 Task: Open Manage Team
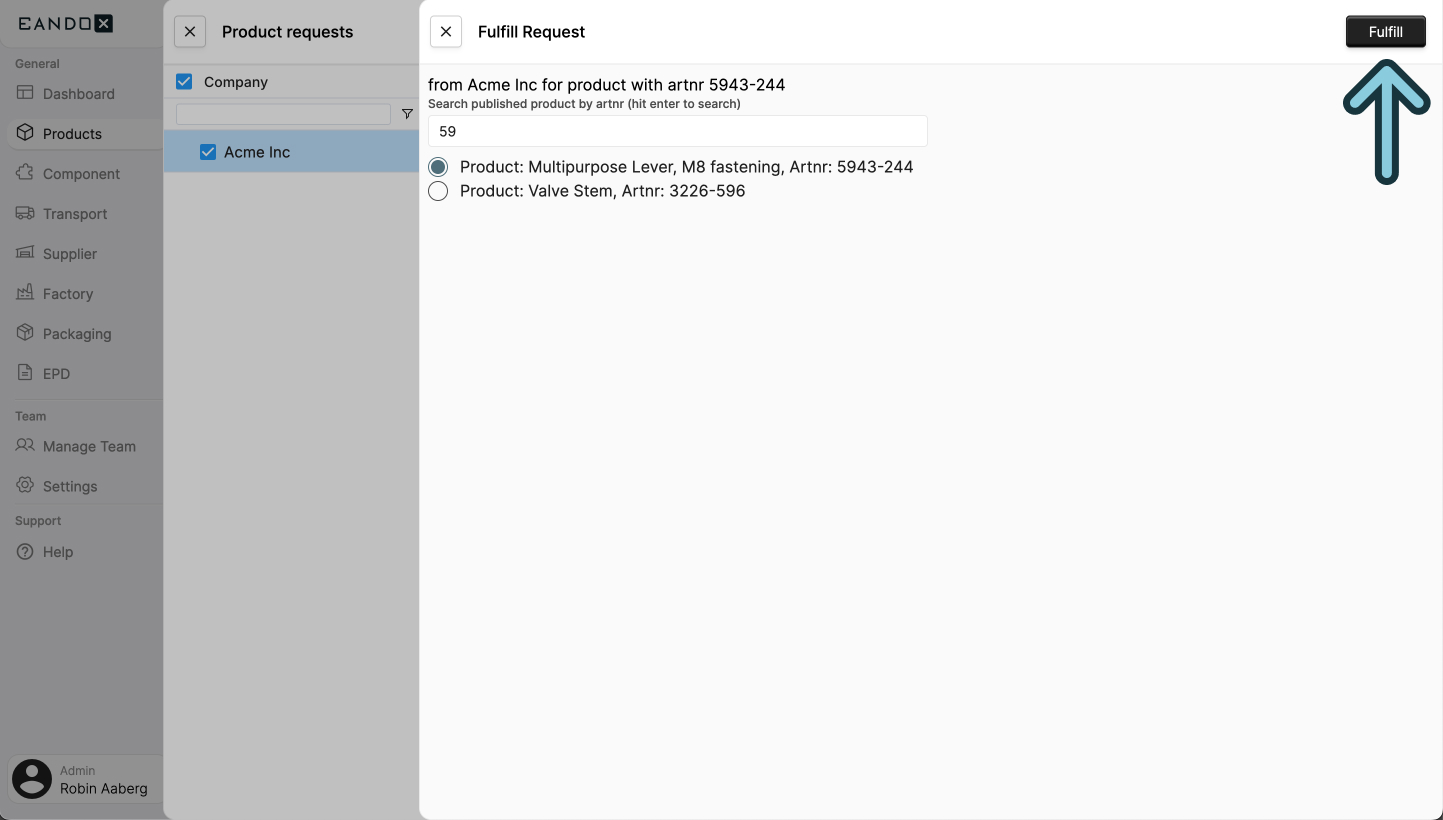[88, 446]
